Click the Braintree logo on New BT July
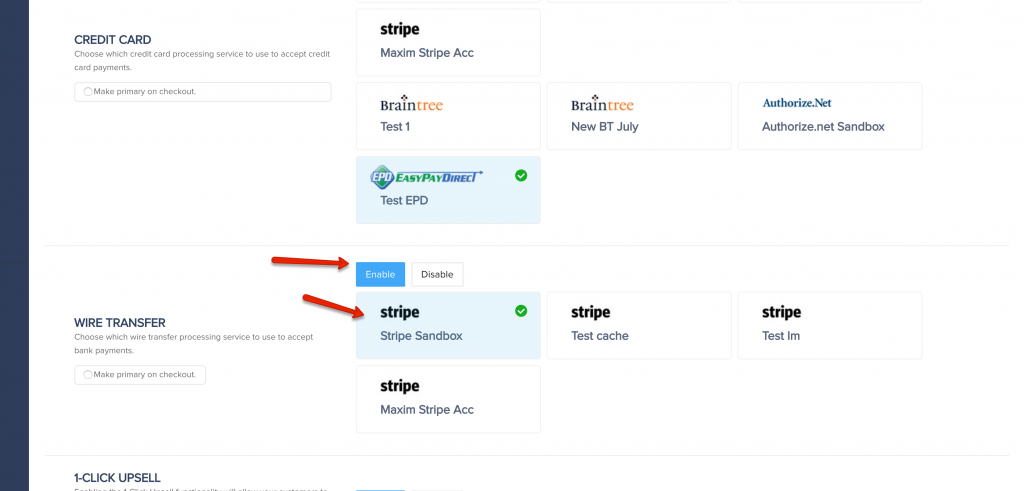The image size is (1024, 491). (x=602, y=104)
